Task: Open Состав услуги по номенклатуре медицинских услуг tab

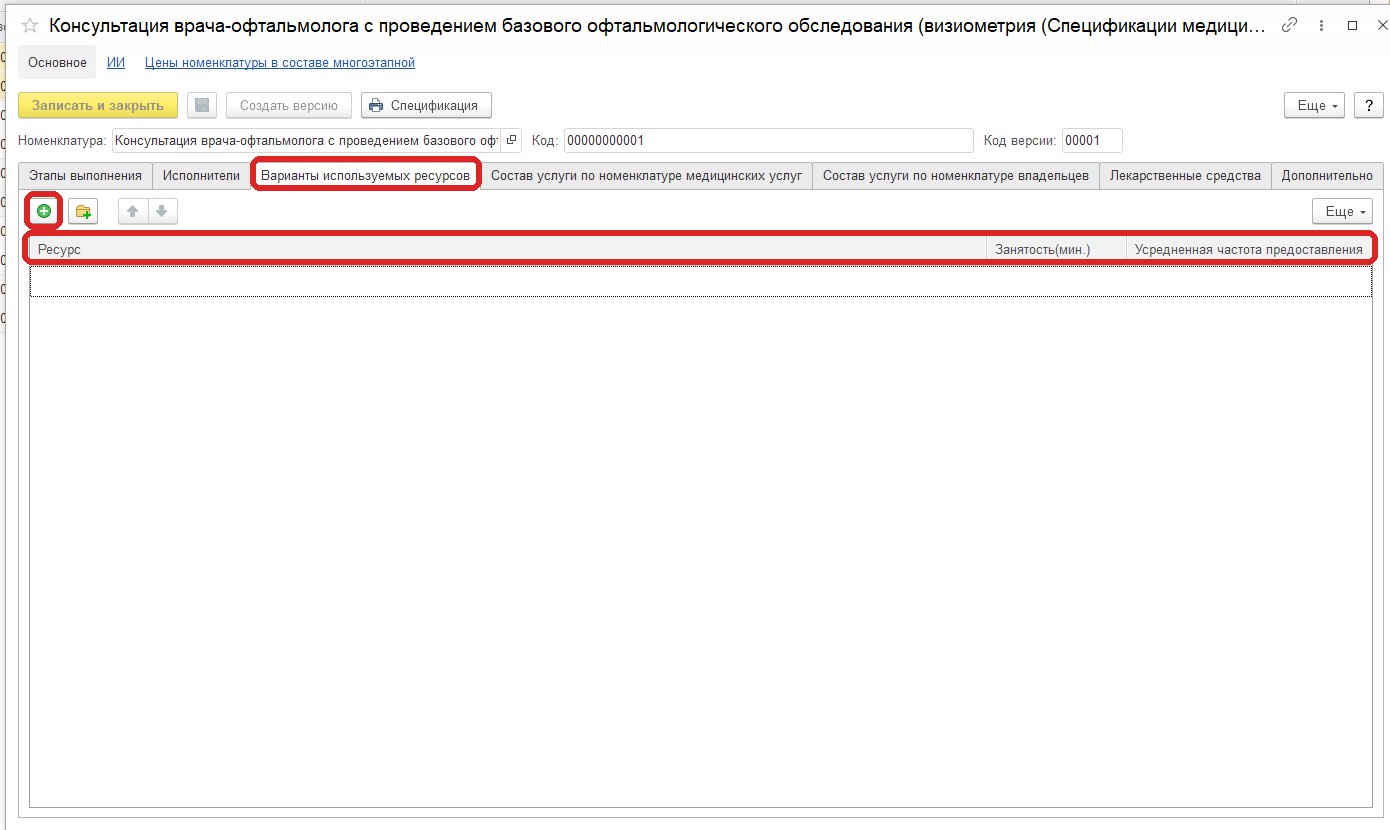Action: (646, 176)
